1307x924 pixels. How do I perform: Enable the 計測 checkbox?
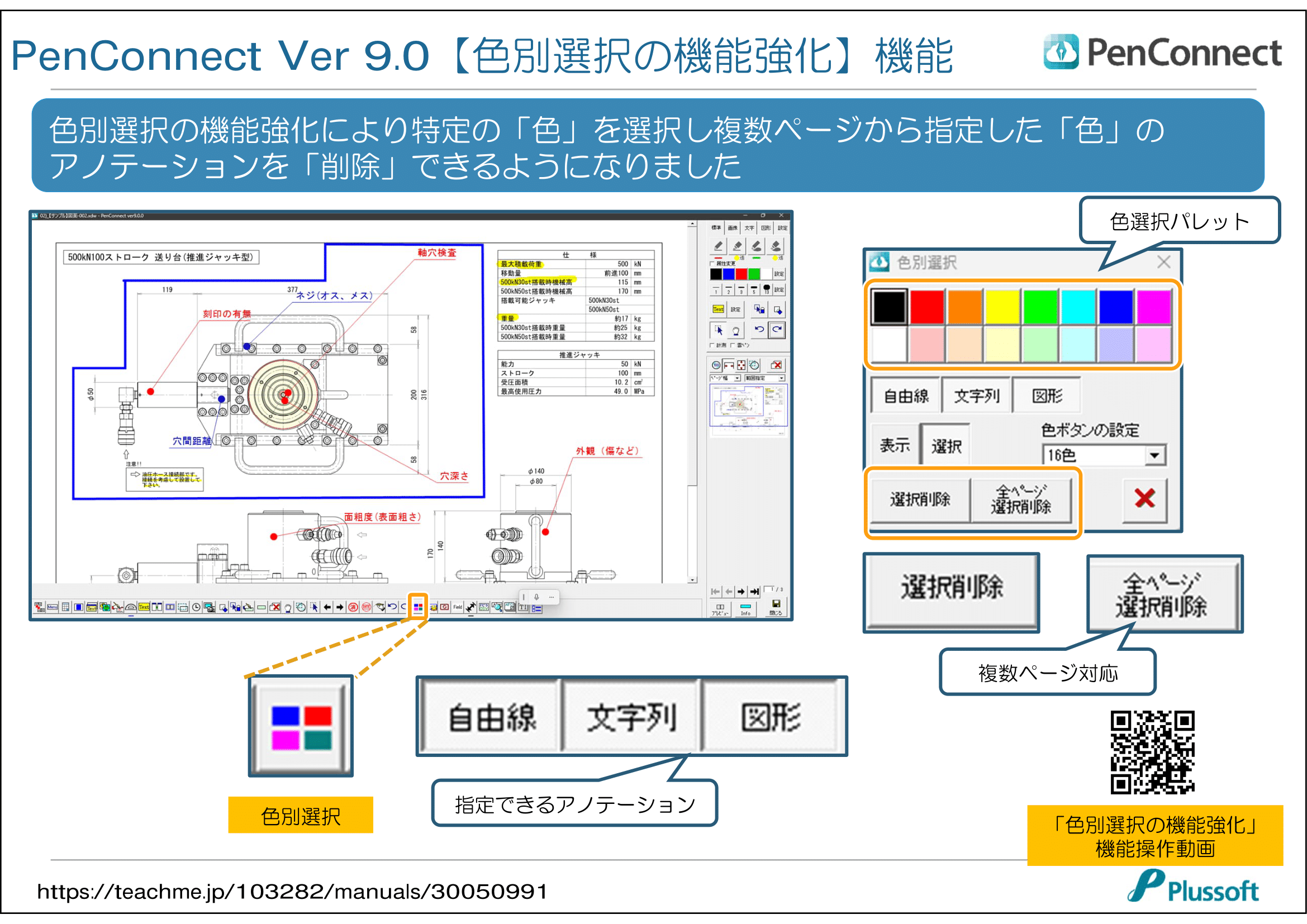[x=712, y=345]
